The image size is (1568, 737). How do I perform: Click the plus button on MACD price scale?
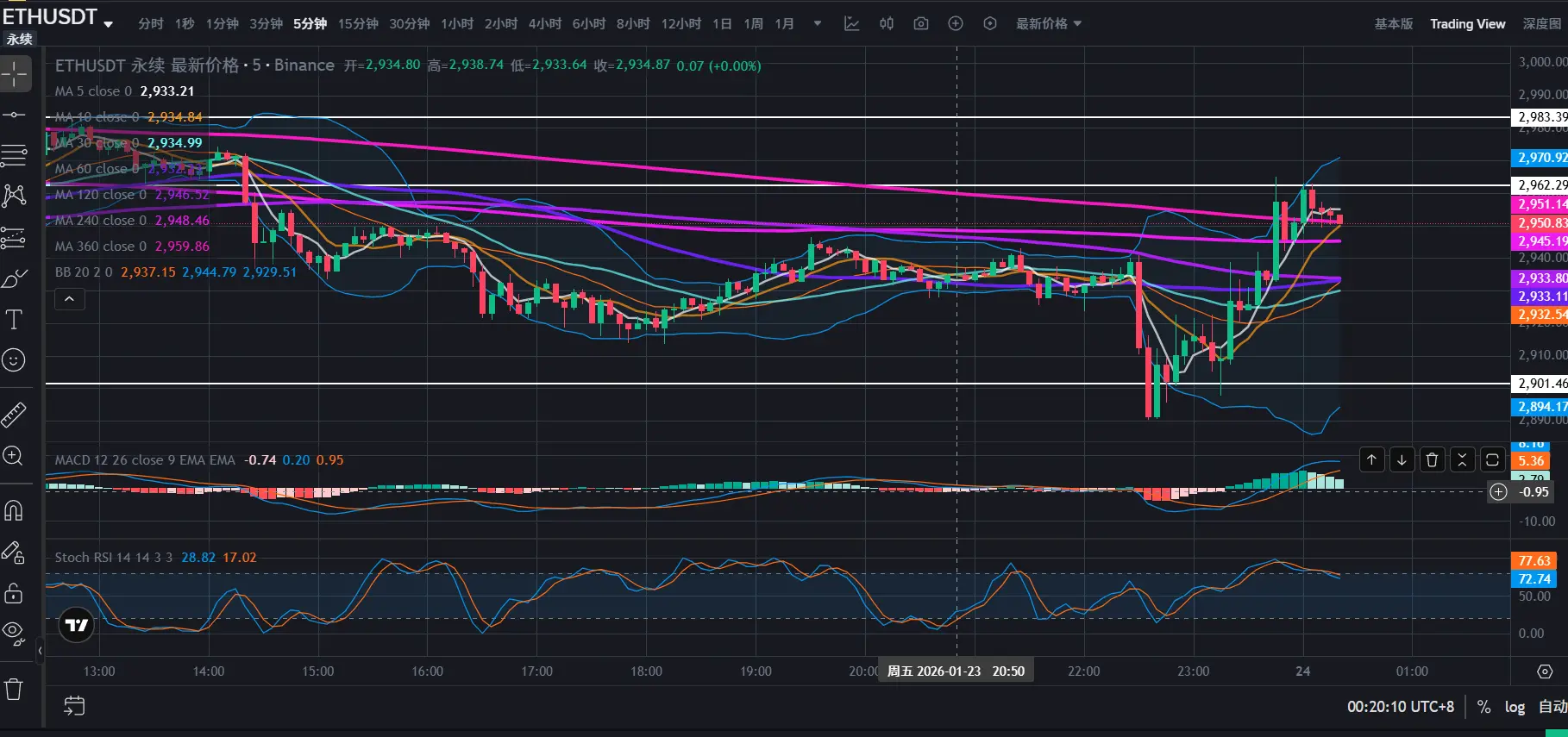pos(1499,491)
